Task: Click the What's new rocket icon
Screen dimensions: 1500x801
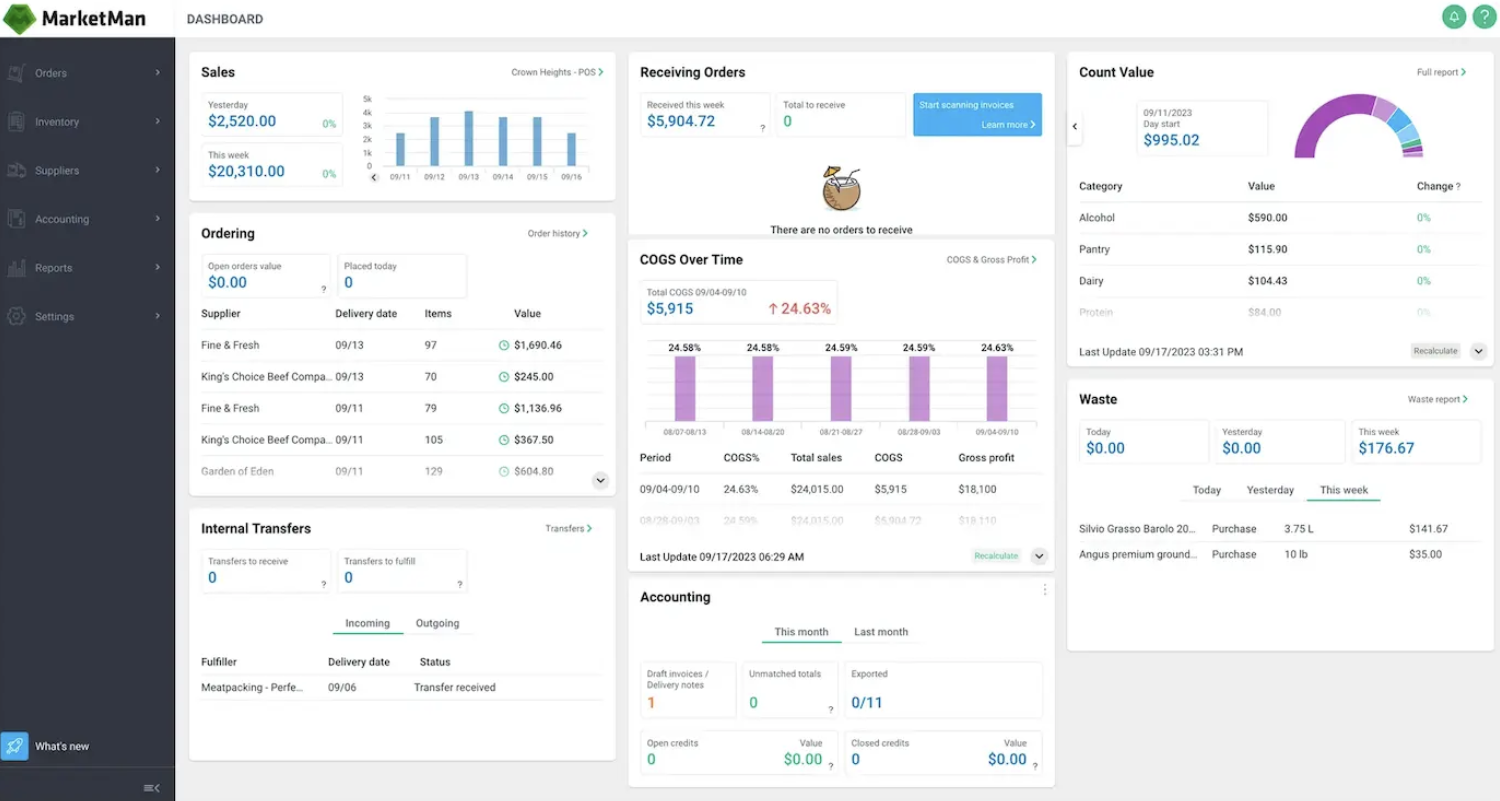Action: pos(15,746)
